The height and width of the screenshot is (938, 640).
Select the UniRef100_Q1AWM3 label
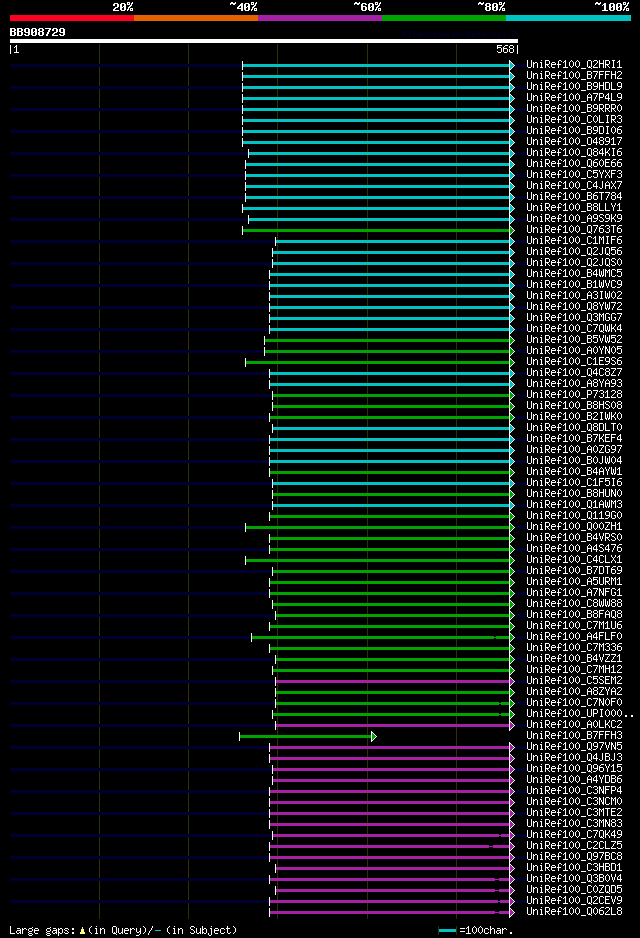point(574,505)
